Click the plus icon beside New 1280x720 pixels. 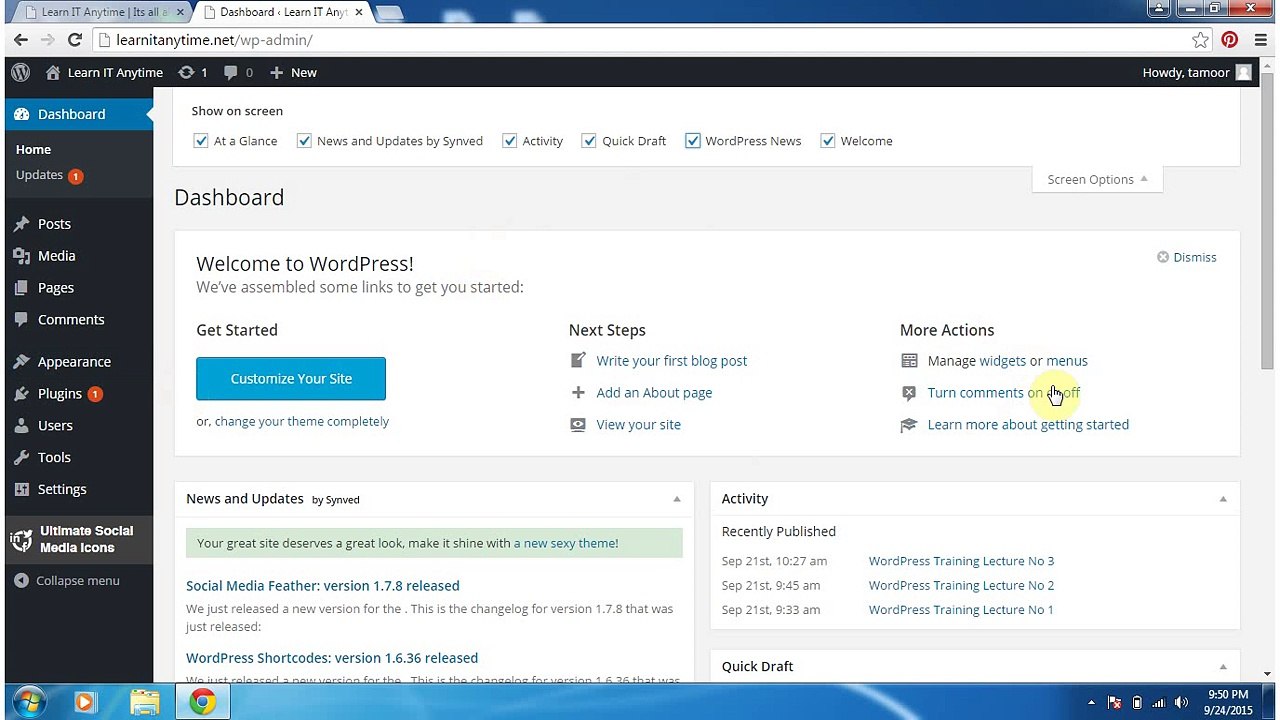[x=277, y=72]
